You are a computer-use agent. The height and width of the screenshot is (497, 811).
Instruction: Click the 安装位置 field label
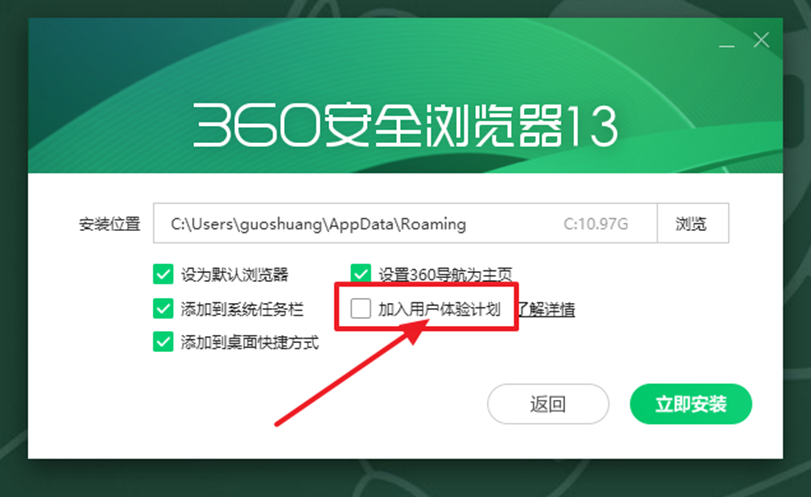110,224
